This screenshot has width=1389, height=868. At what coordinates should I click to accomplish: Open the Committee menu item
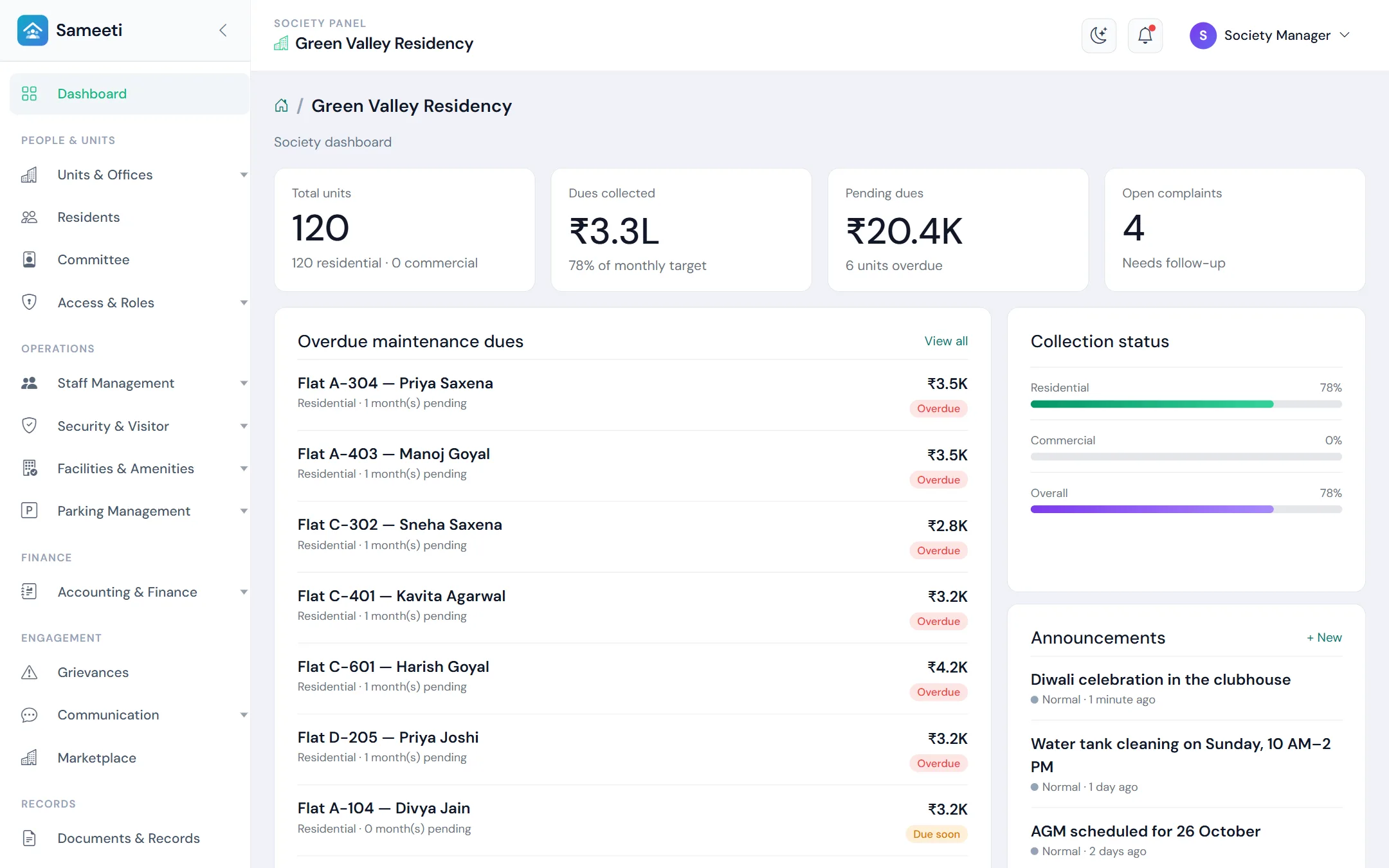click(x=129, y=260)
